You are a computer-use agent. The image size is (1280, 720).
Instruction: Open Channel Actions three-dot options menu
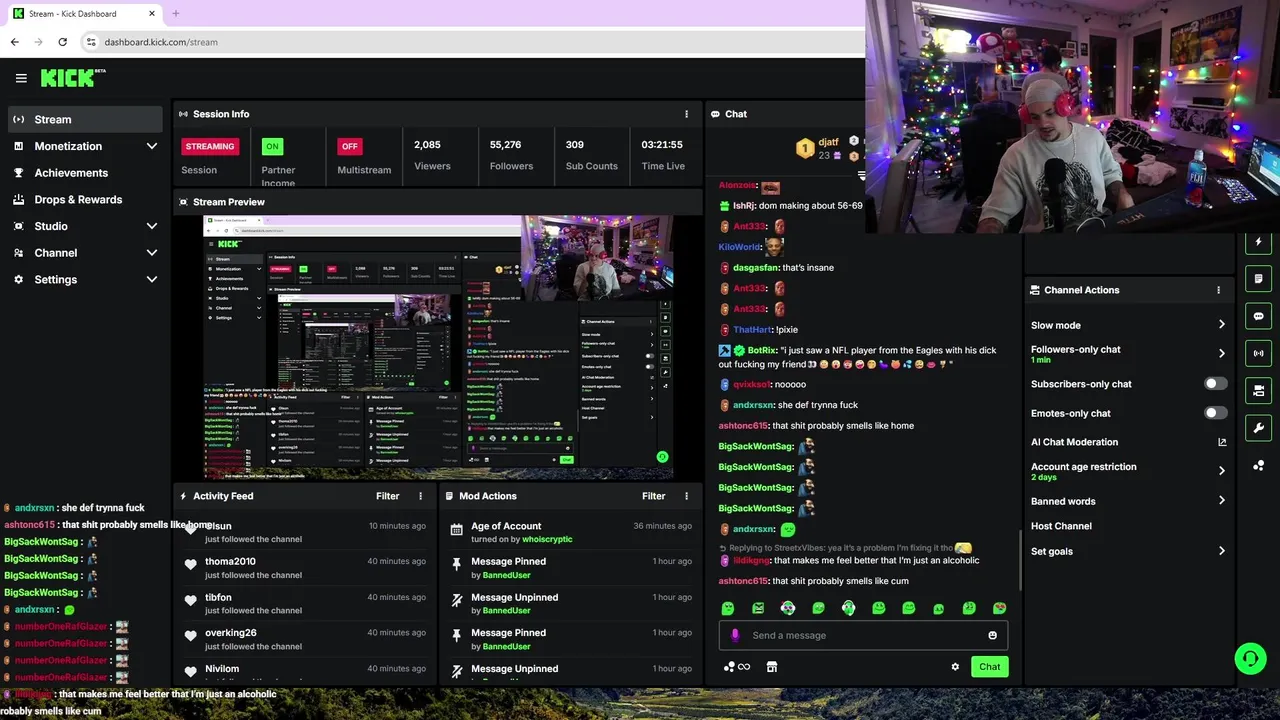1218,290
